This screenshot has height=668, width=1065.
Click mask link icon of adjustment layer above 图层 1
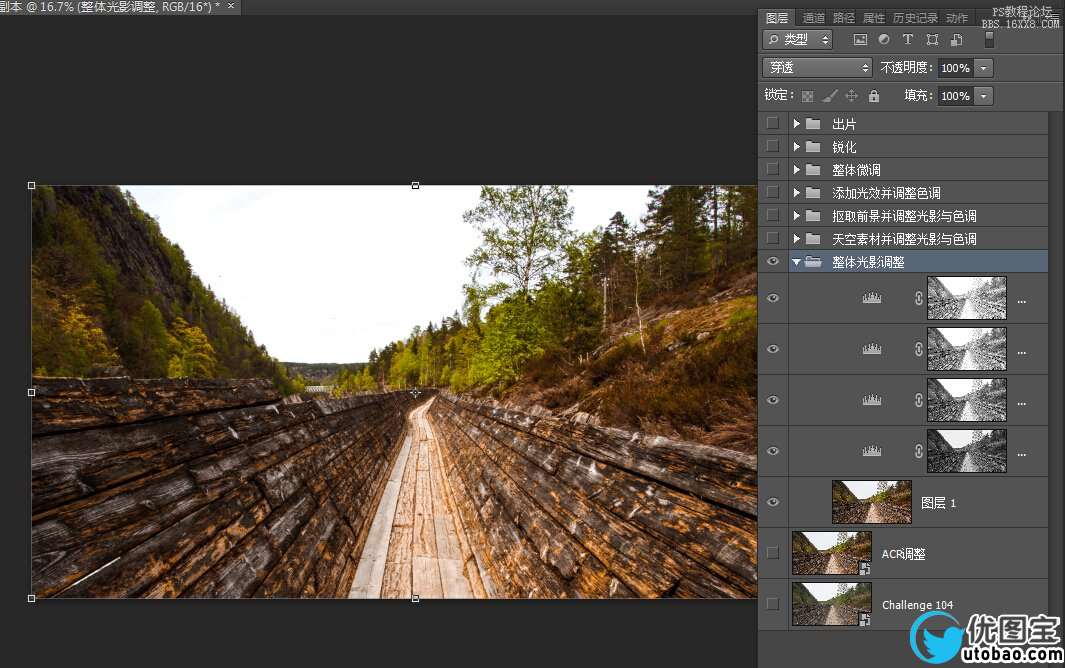point(919,451)
